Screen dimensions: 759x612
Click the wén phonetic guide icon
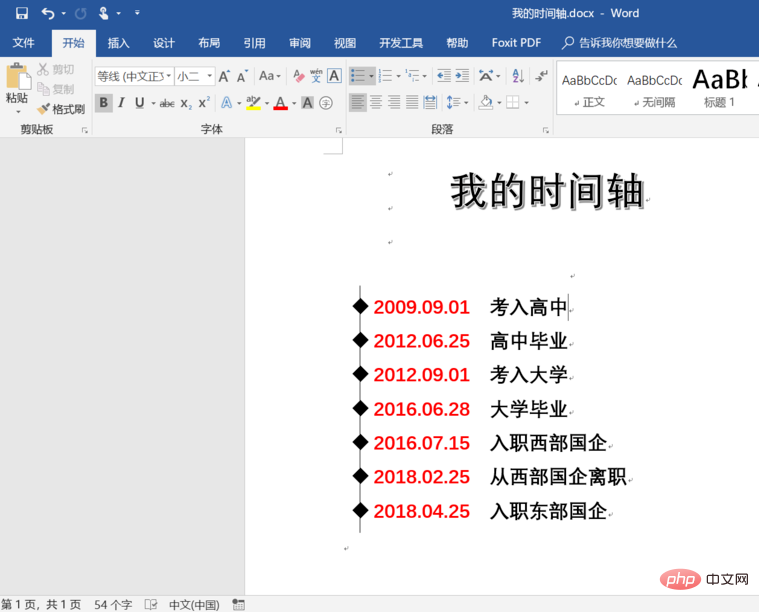[316, 76]
